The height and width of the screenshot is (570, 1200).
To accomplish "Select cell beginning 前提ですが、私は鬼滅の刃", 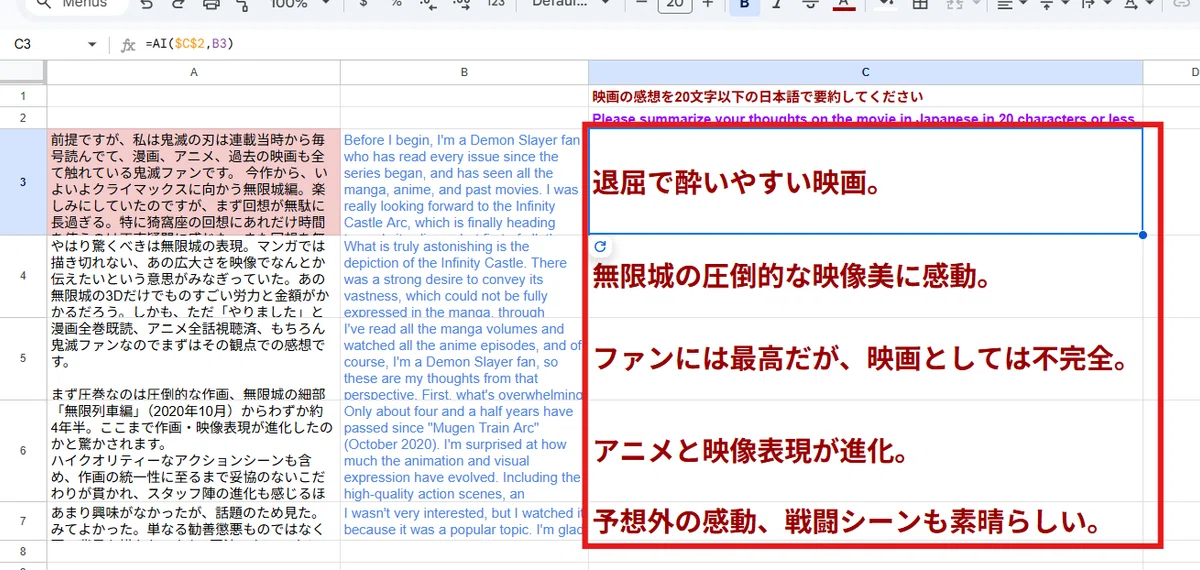I will pyautogui.click(x=193, y=182).
